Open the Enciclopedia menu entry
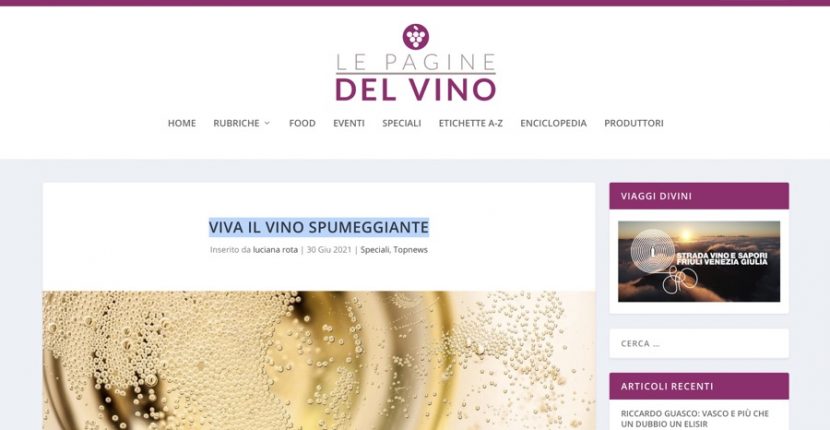 (x=553, y=123)
